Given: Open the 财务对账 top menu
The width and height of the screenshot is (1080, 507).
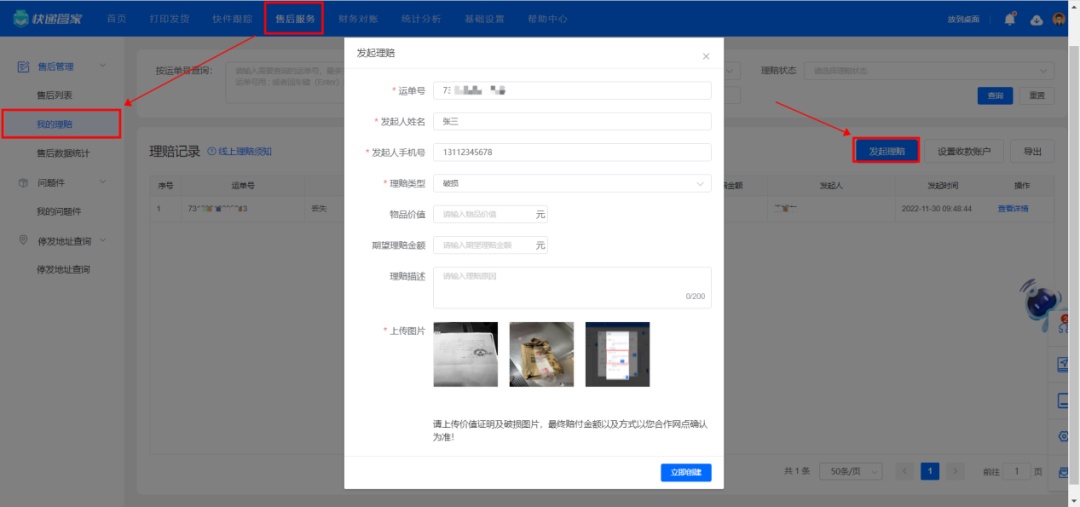Looking at the screenshot, I should point(359,19).
